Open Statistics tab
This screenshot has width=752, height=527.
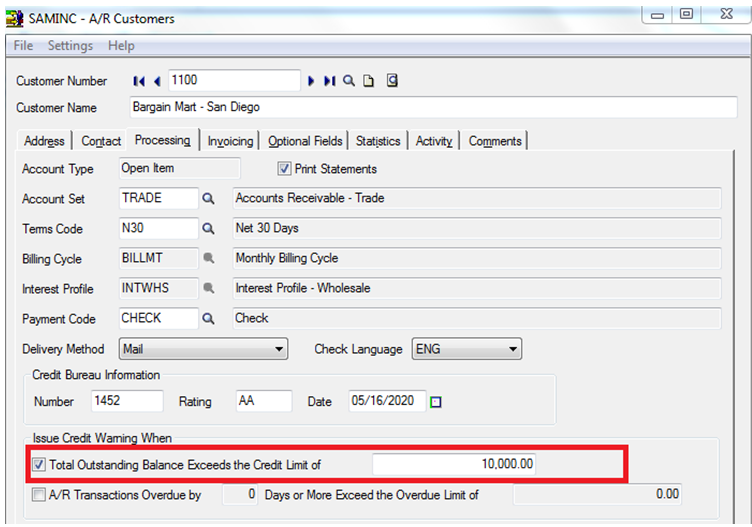tap(378, 141)
